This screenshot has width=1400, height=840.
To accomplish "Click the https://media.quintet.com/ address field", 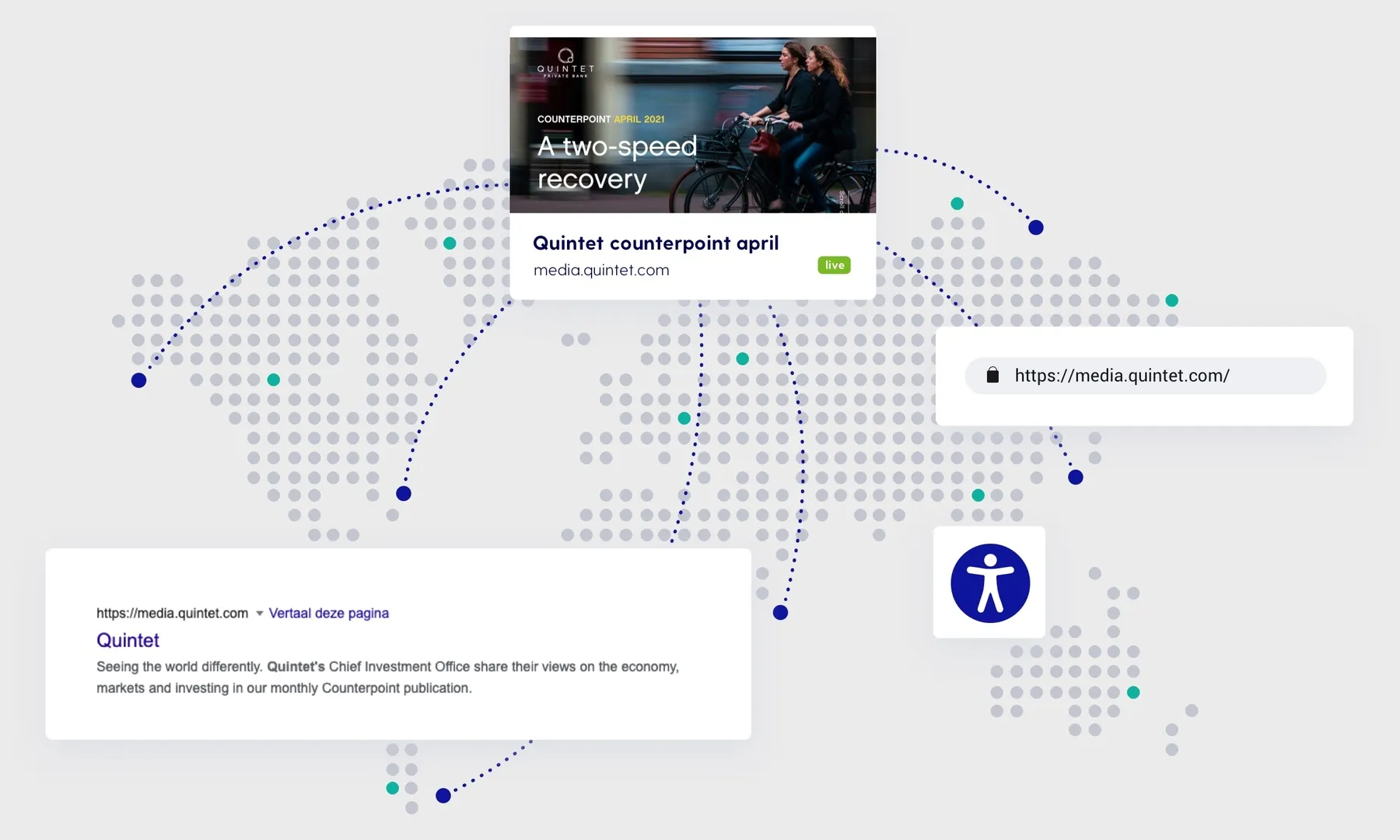I will click(1145, 376).
